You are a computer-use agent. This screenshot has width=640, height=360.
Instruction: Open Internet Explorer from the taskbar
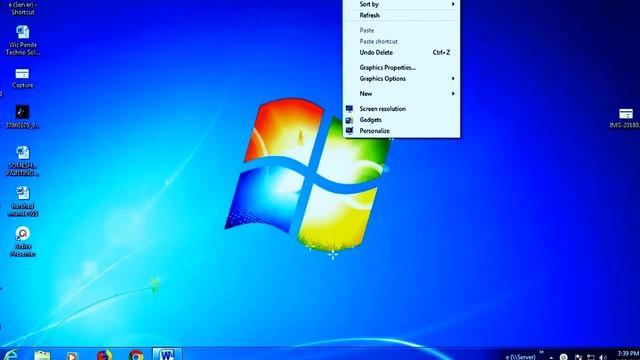click(11, 355)
